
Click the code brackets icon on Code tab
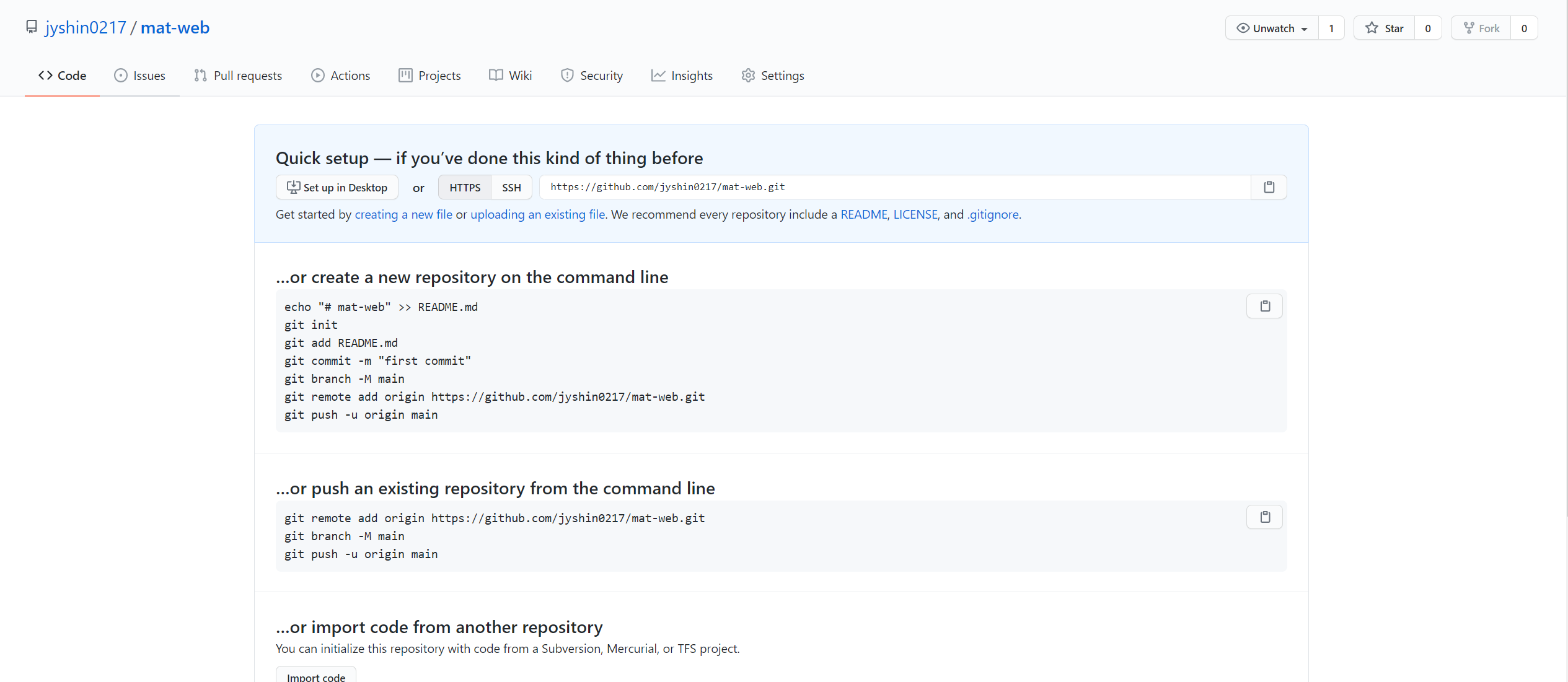[45, 76]
